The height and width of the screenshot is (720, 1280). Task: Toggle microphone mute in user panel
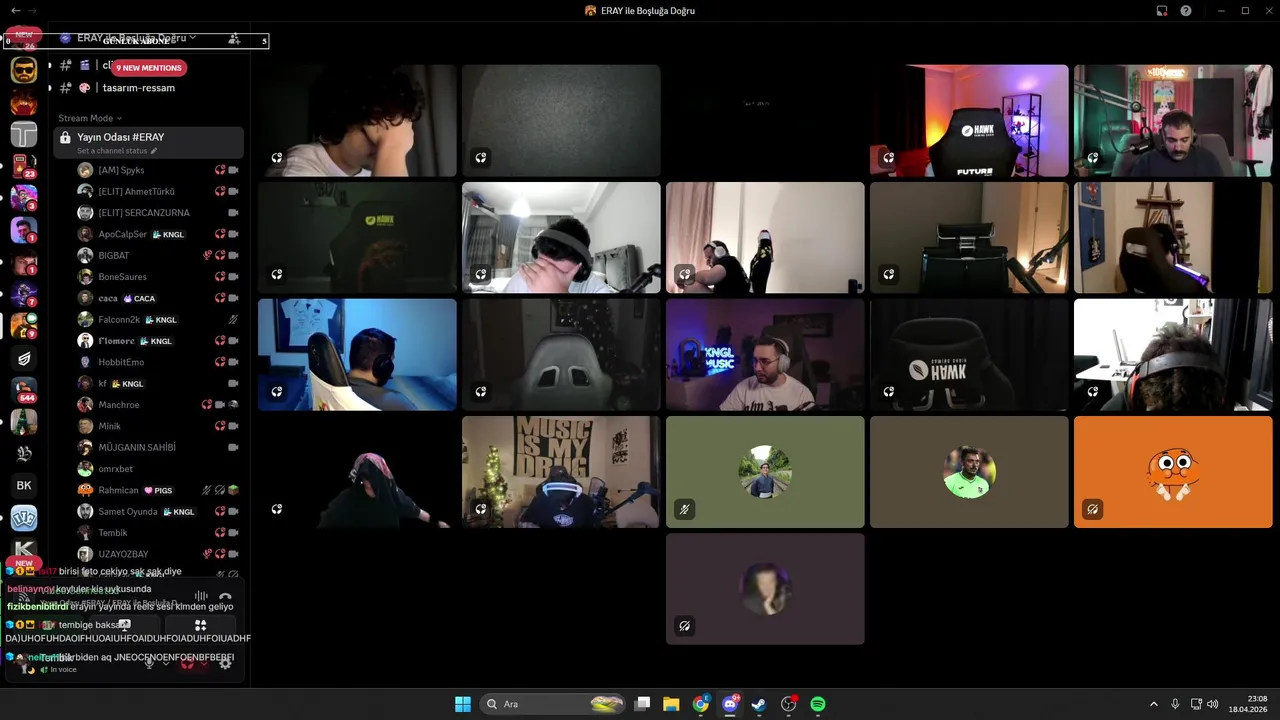150,662
